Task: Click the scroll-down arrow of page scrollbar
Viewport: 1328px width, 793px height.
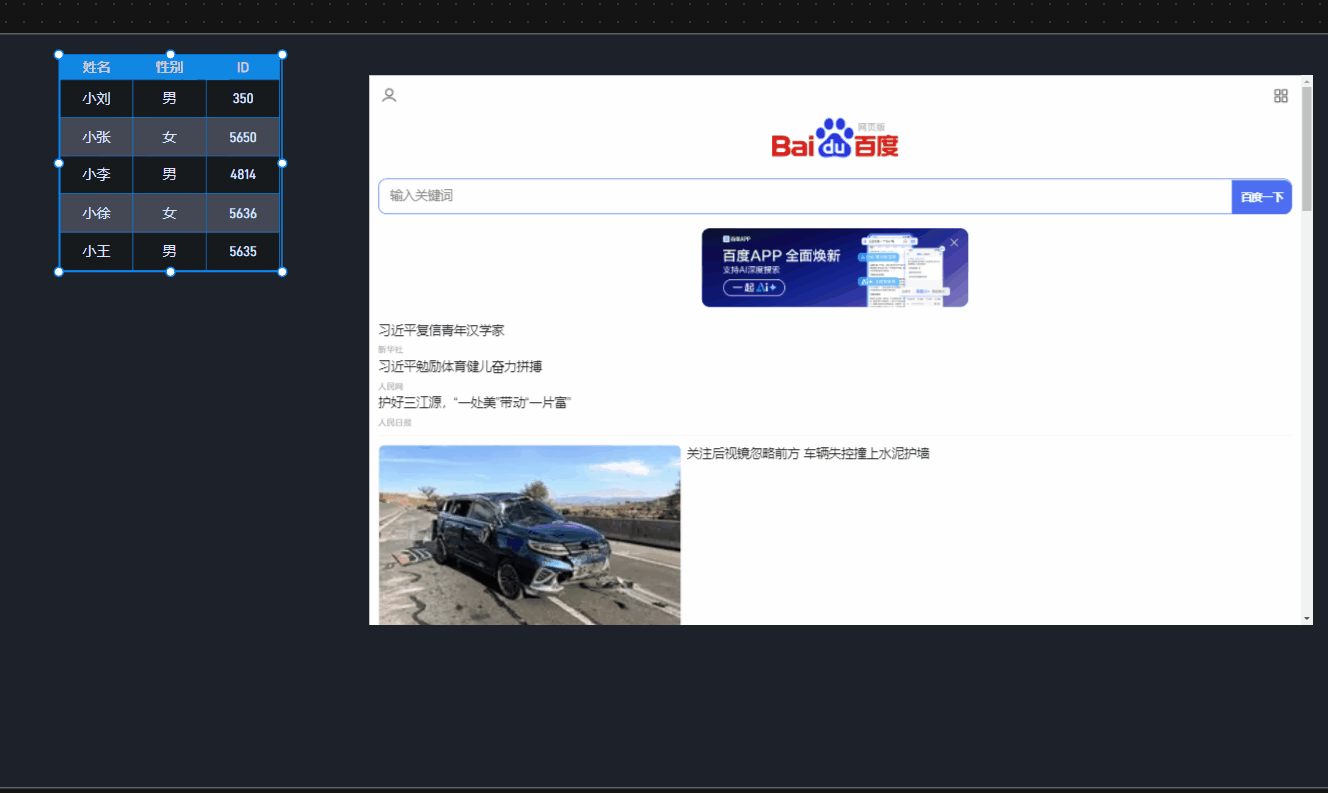Action: [1306, 619]
